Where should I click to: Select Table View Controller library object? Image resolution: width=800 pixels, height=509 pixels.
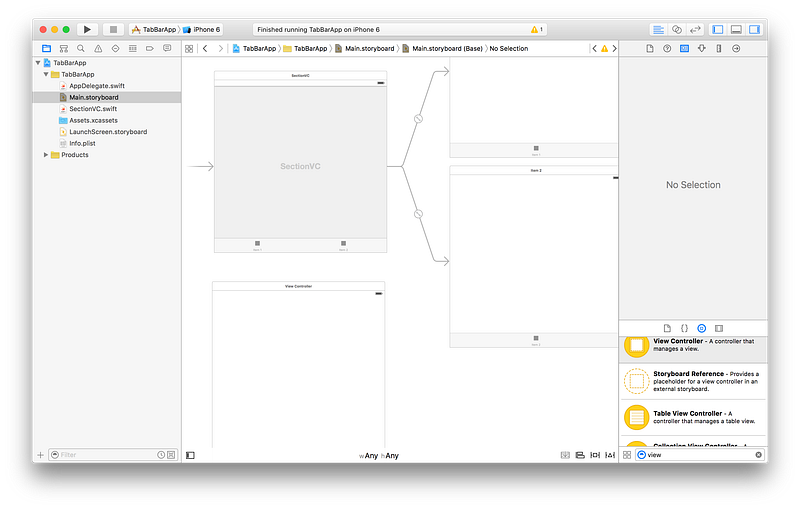693,417
